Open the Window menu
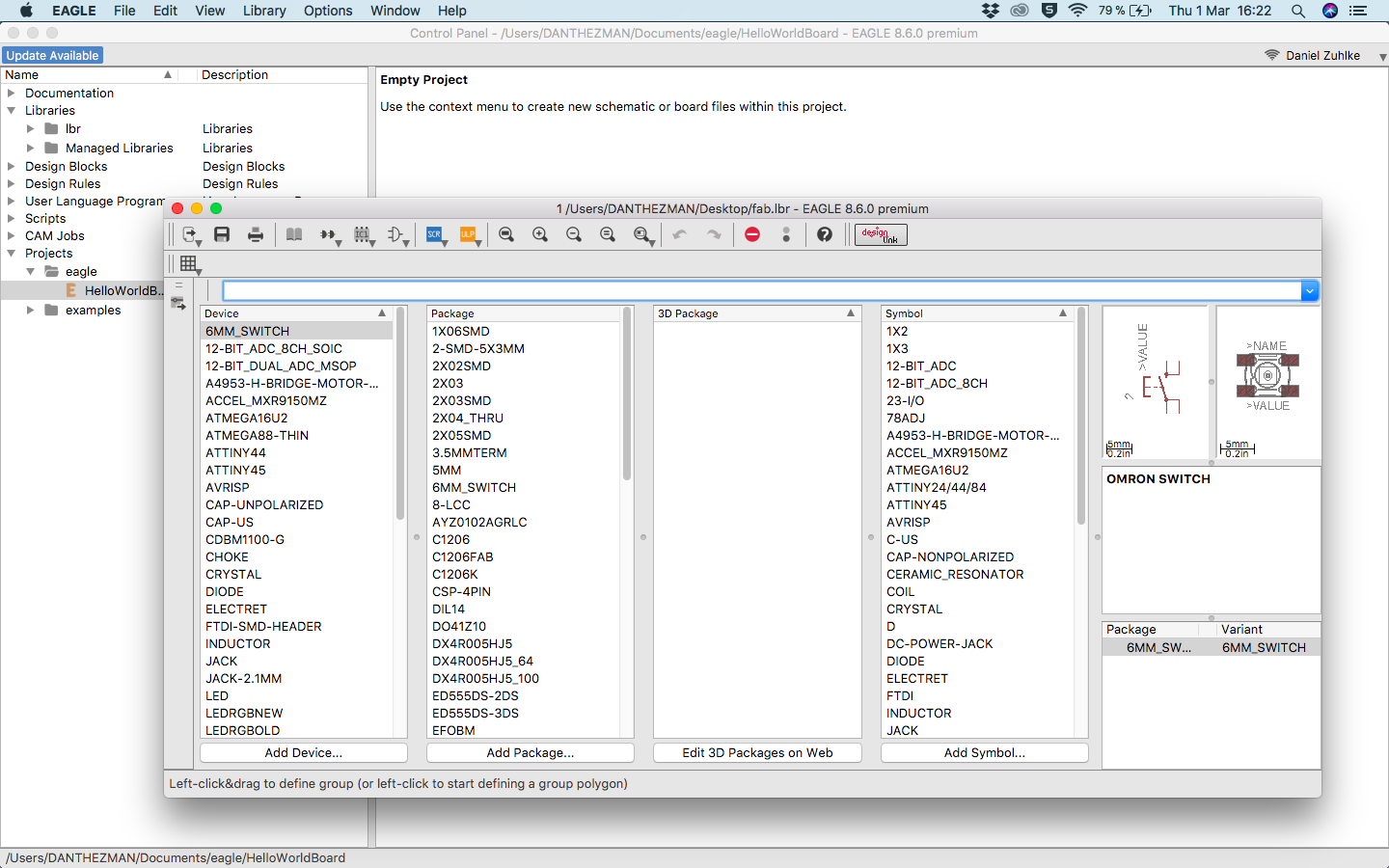1389x868 pixels. tap(395, 11)
